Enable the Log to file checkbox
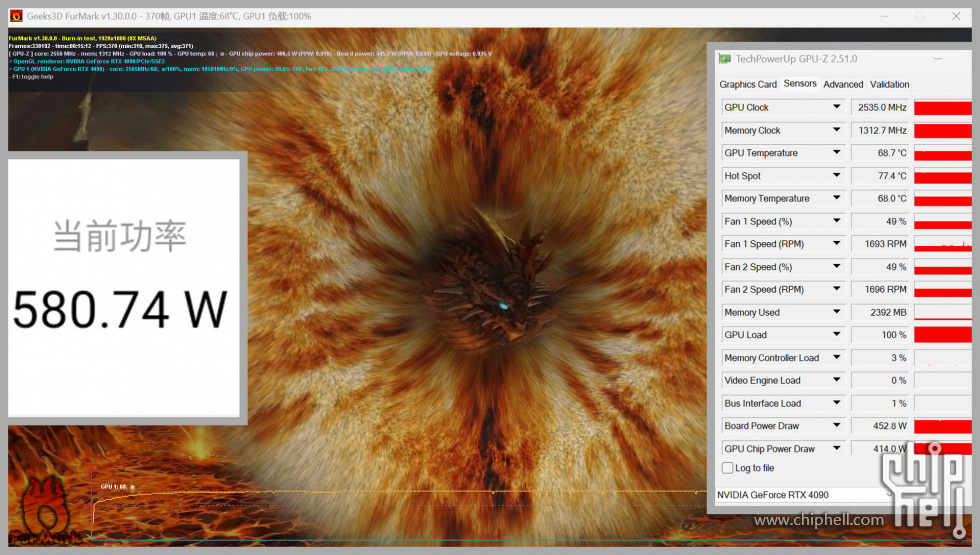The image size is (980, 555). pos(728,468)
